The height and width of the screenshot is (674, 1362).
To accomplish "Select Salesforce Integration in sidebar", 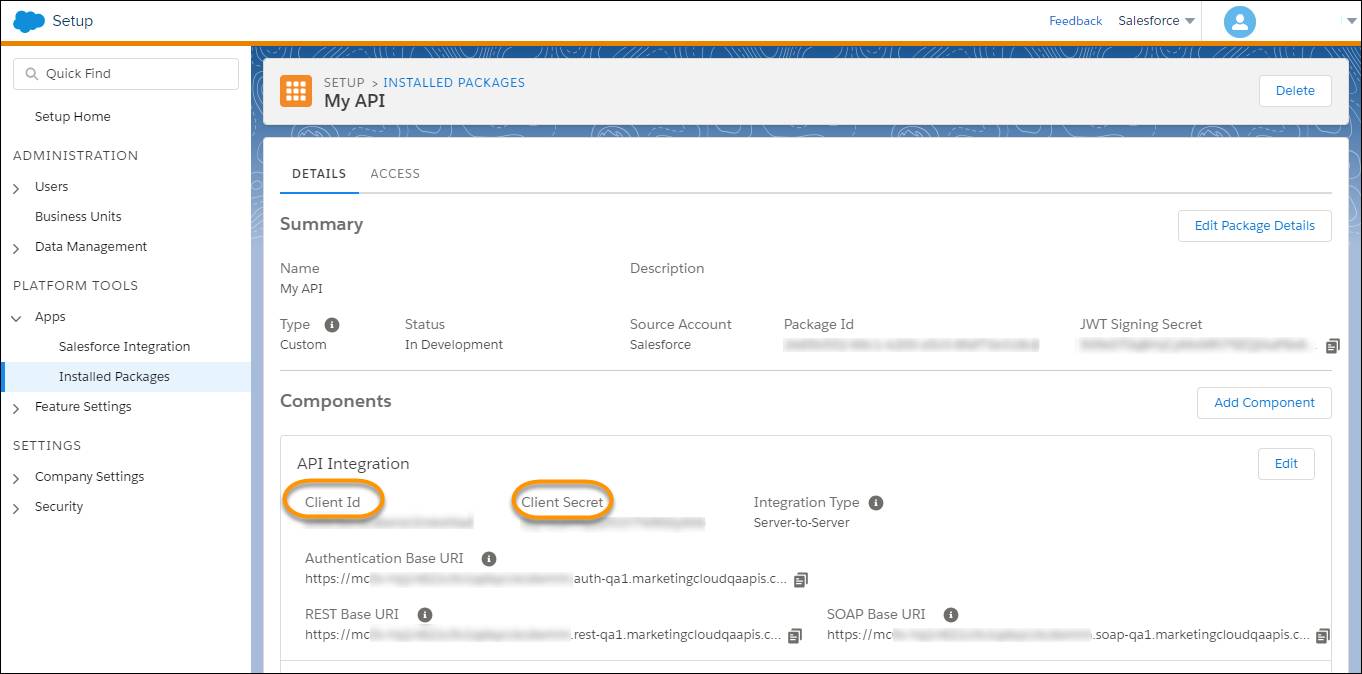I will (124, 347).
